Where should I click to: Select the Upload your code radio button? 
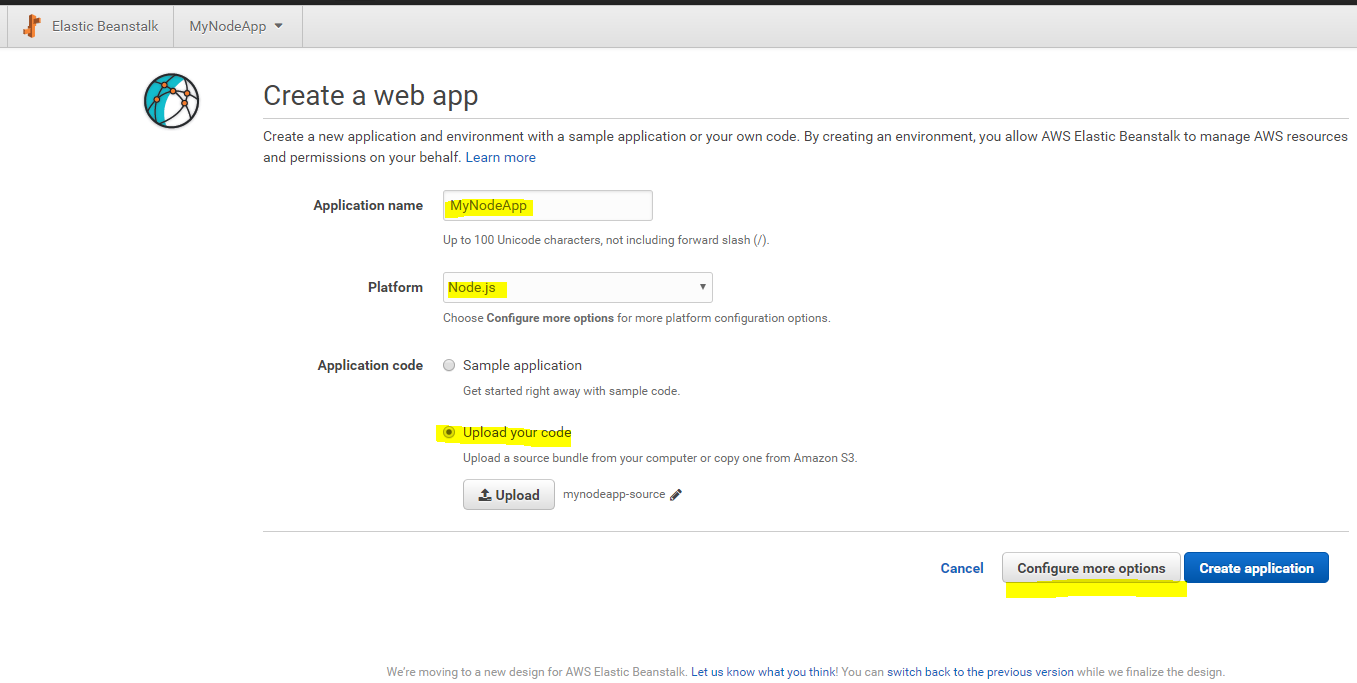tap(449, 433)
